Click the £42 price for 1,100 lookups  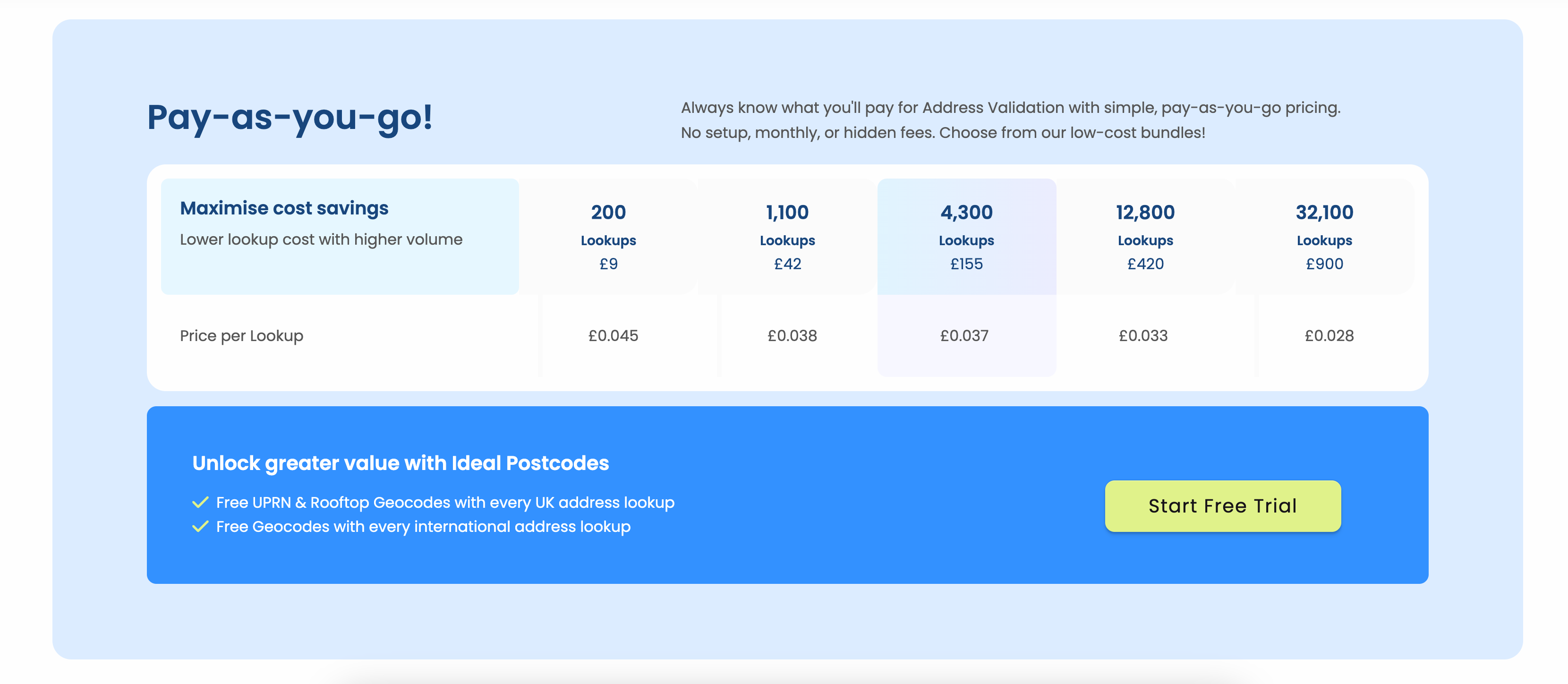point(787,264)
